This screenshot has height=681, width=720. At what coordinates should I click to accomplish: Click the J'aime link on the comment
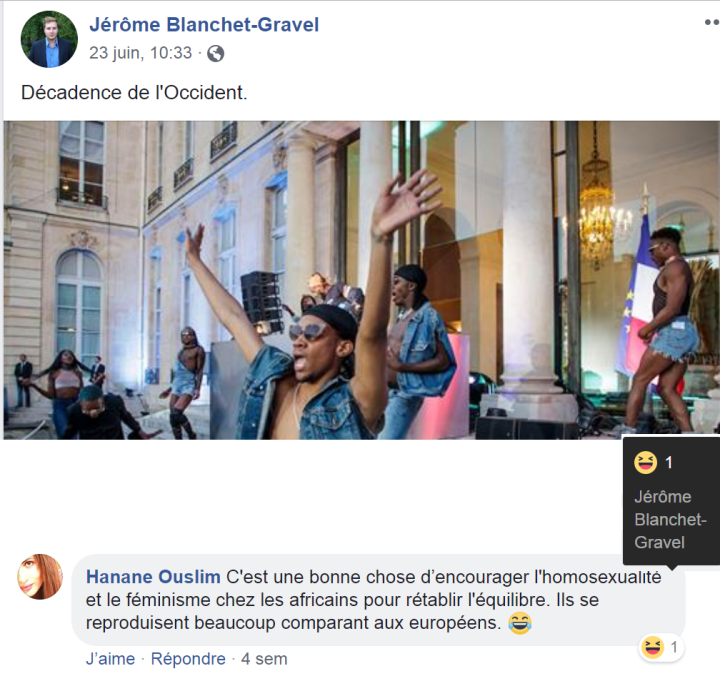click(x=110, y=659)
